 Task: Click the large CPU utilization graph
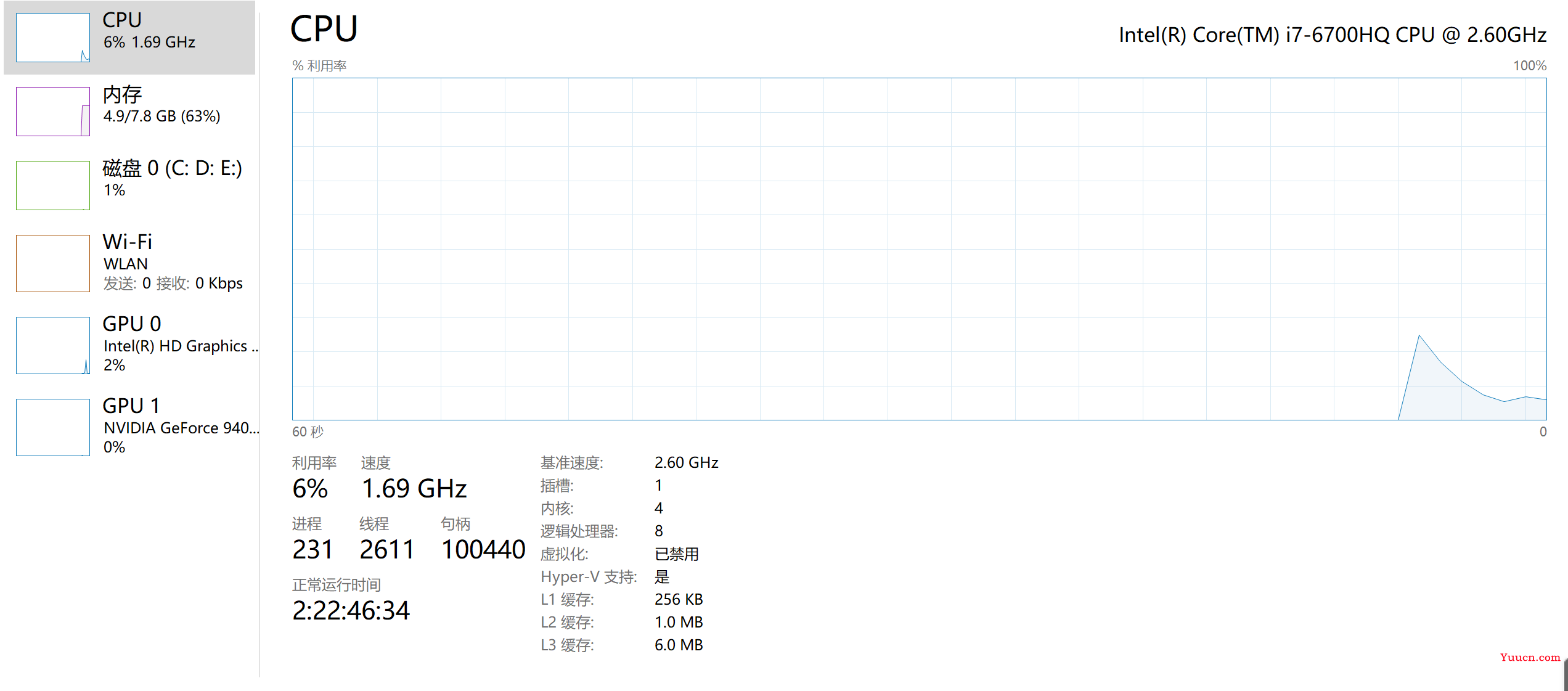coord(919,249)
